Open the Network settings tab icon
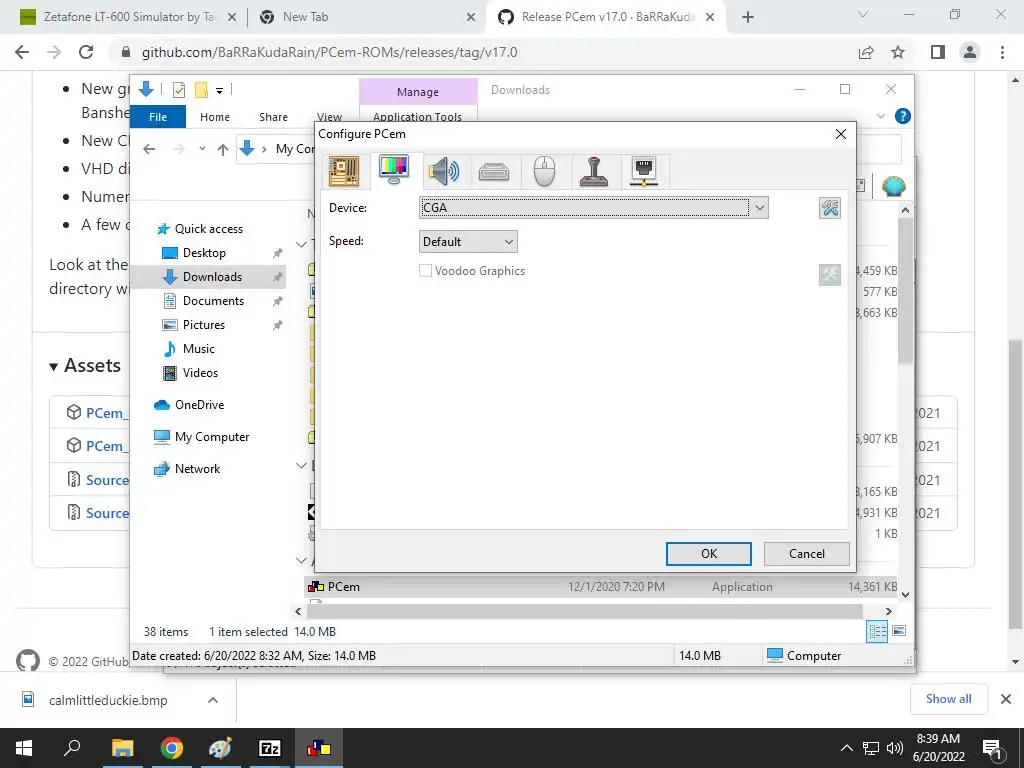The width and height of the screenshot is (1024, 768). (x=644, y=172)
